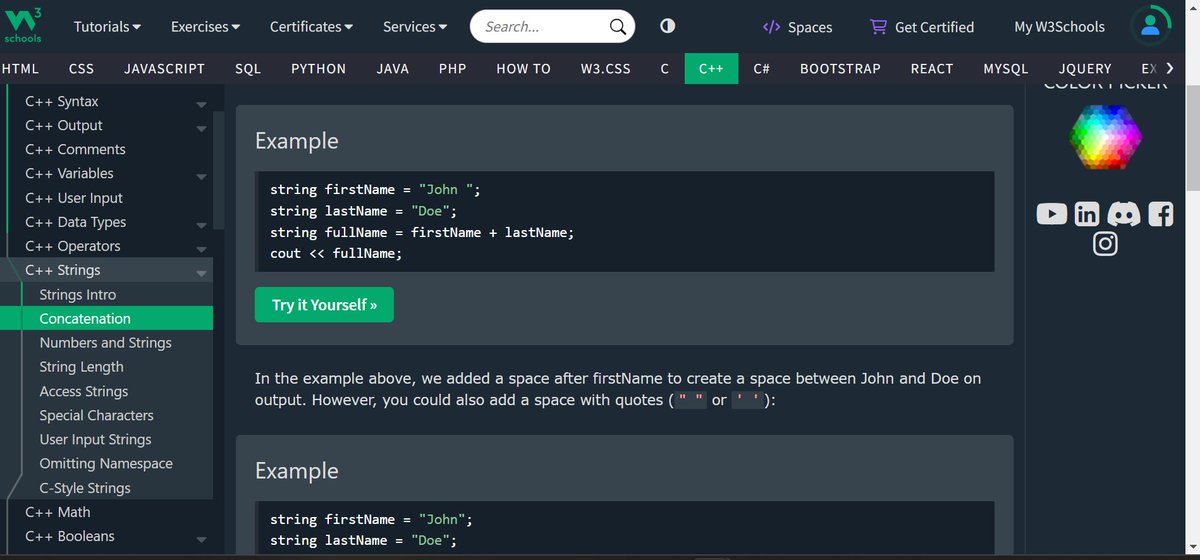Open Spaces code icon link
Viewport: 1200px width, 560px height.
pyautogui.click(x=771, y=27)
